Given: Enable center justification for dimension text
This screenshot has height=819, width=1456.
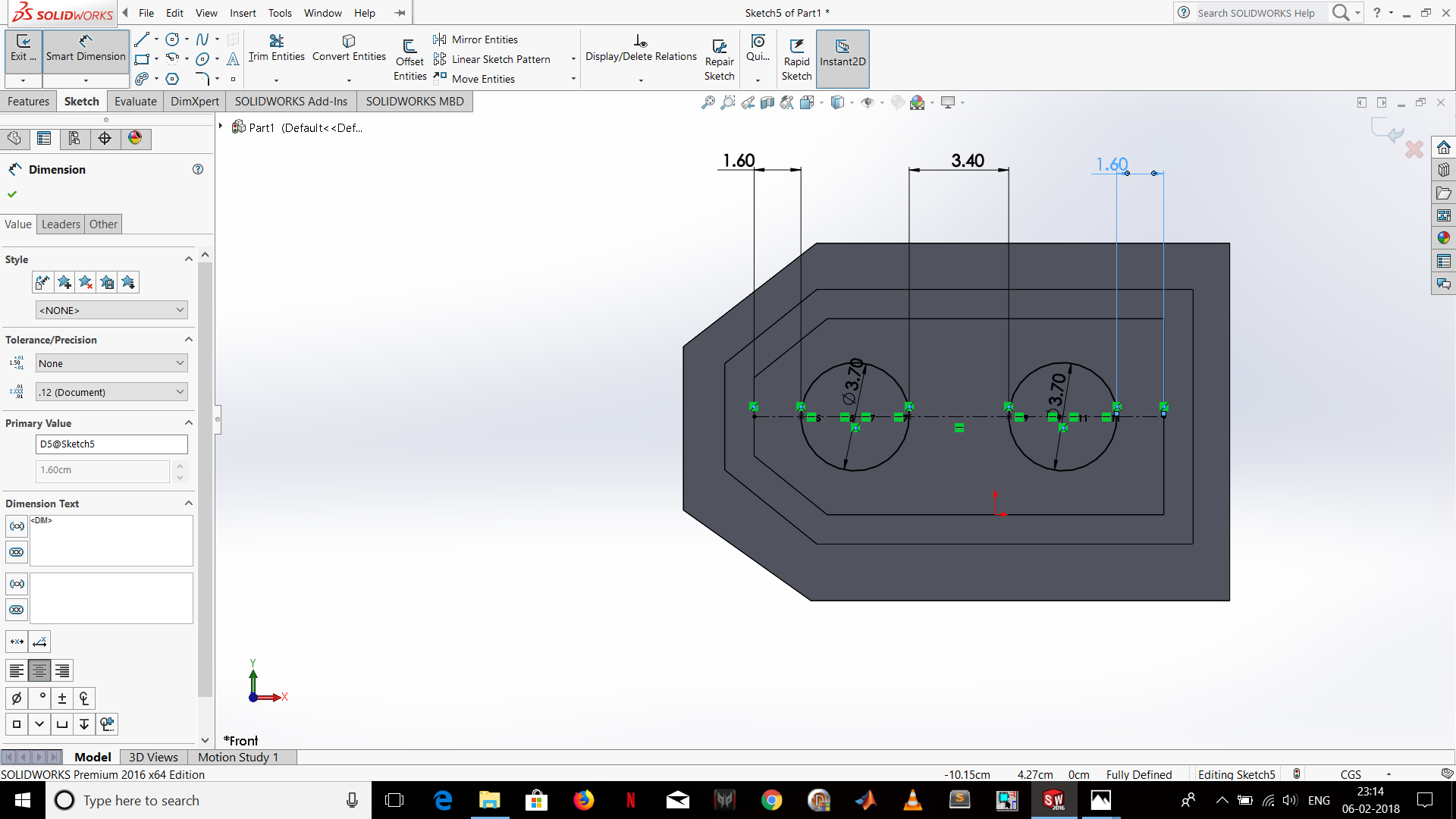Looking at the screenshot, I should pos(39,670).
